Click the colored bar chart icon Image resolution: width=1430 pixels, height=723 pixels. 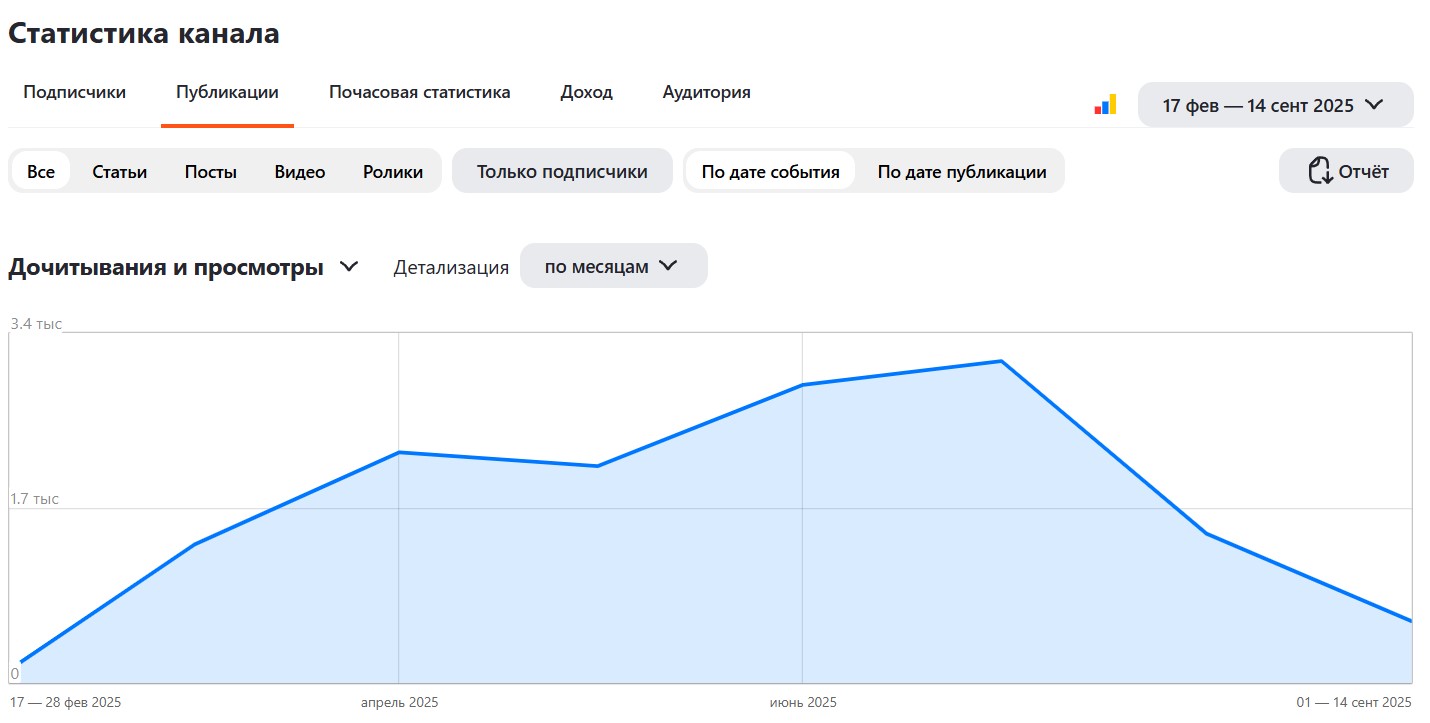(1105, 104)
